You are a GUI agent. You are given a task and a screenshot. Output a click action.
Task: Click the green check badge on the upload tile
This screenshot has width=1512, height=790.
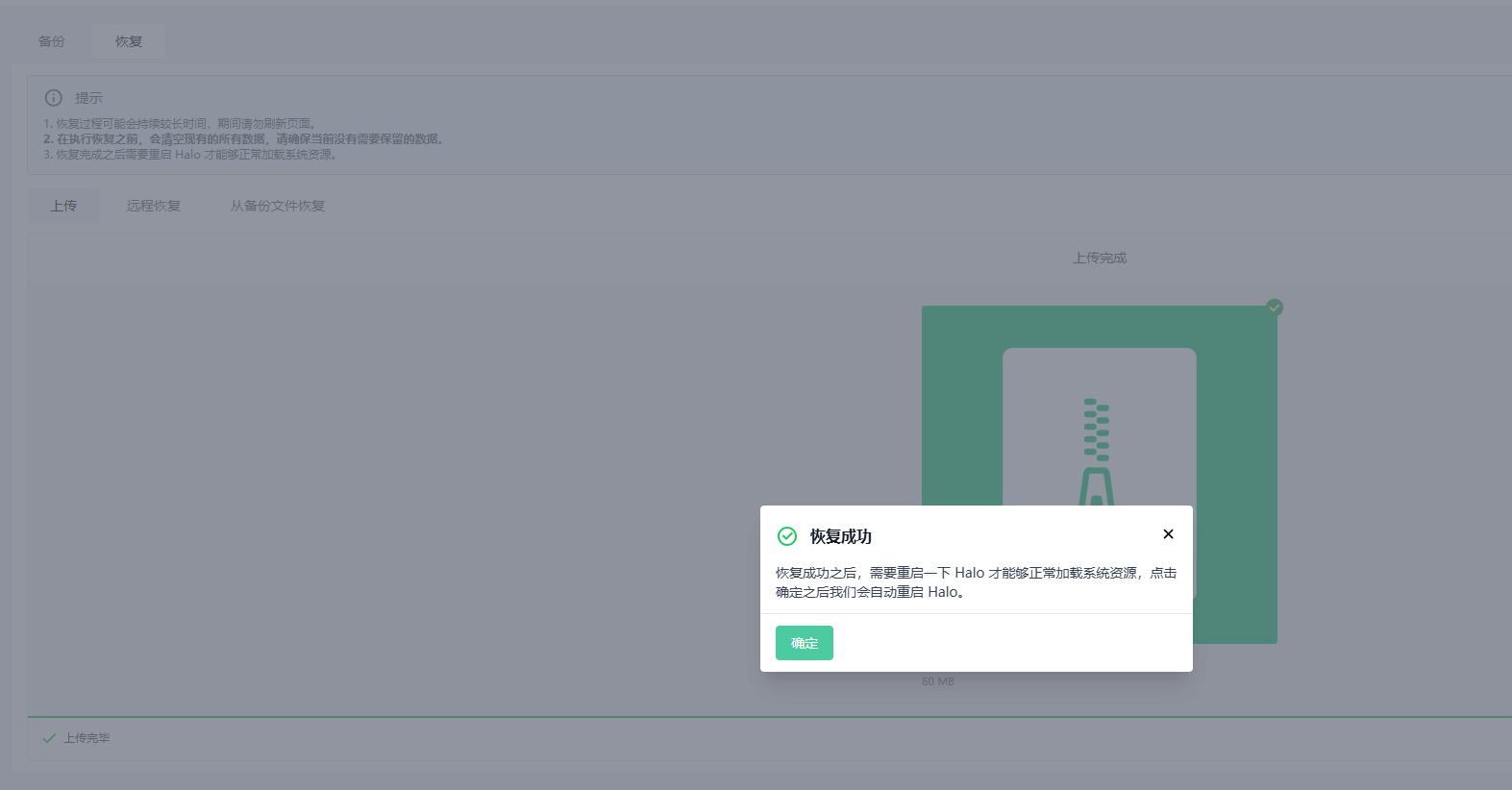[x=1275, y=308]
